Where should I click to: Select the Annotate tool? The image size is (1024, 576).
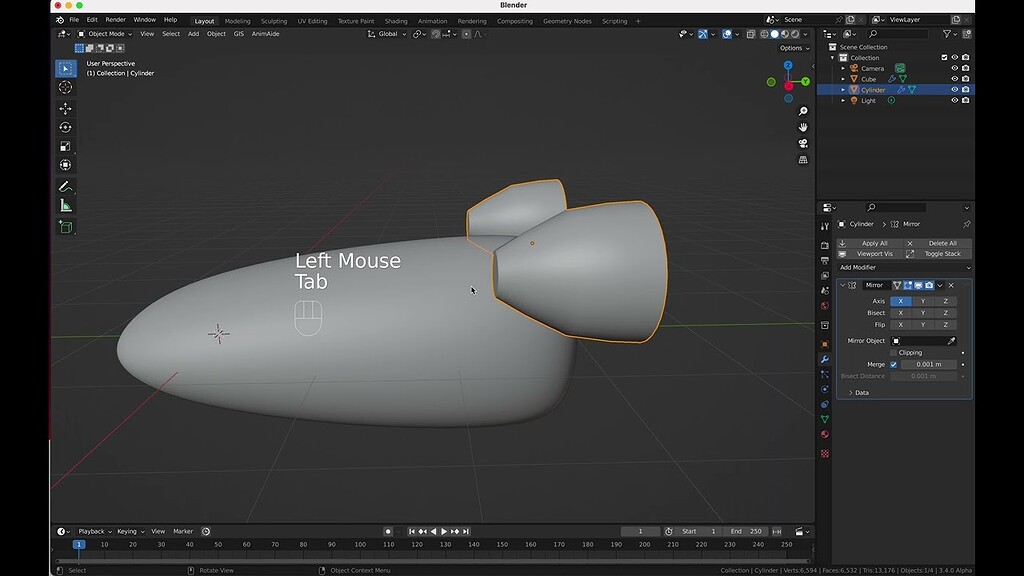65,186
